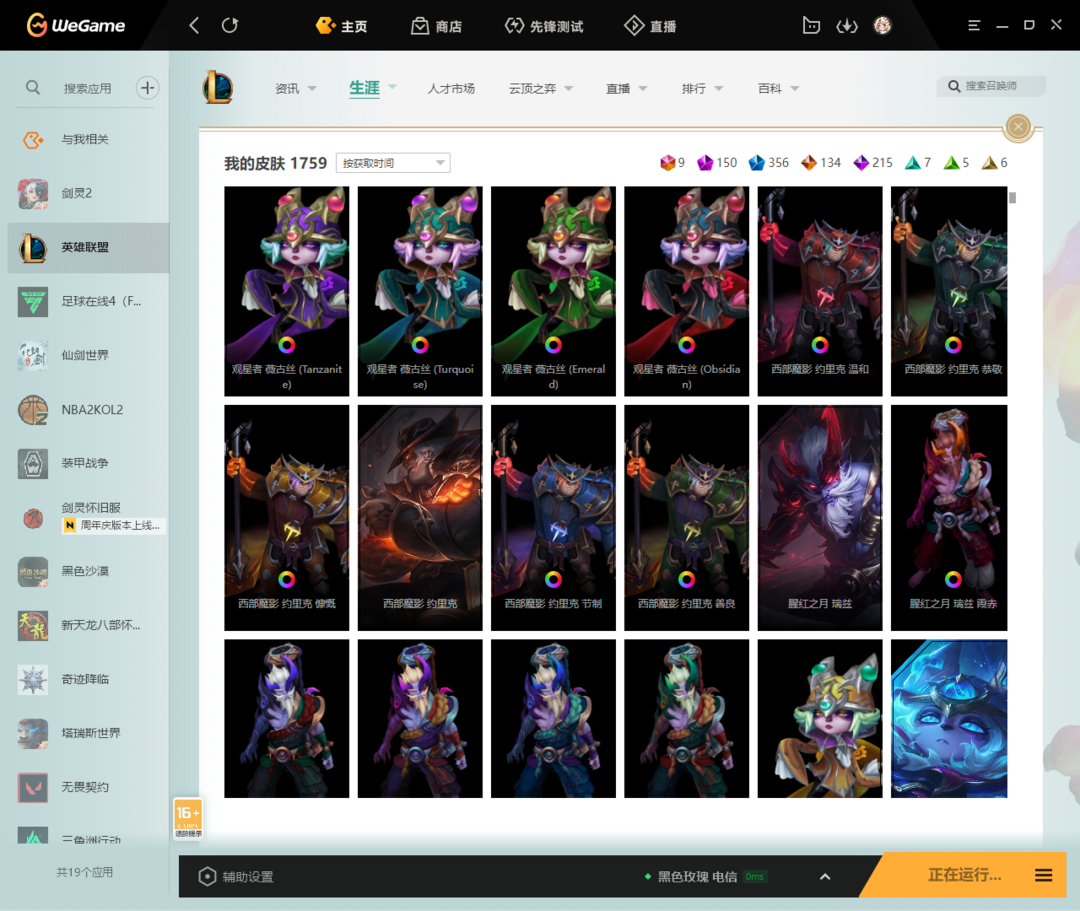Screen dimensions: 1080x911
Task: Select 黑色沙漠 in the game list
Action: 88,572
